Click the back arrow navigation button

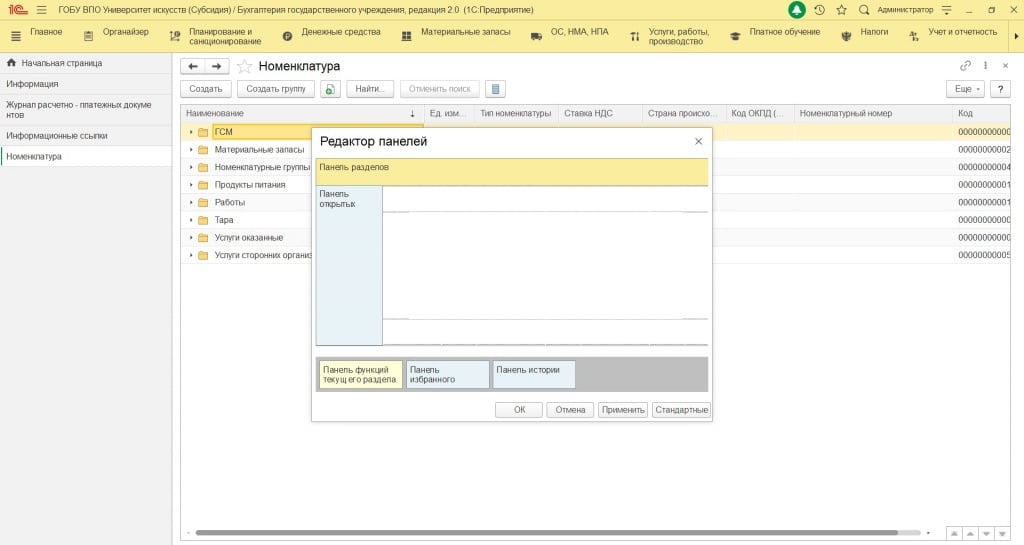coord(192,66)
